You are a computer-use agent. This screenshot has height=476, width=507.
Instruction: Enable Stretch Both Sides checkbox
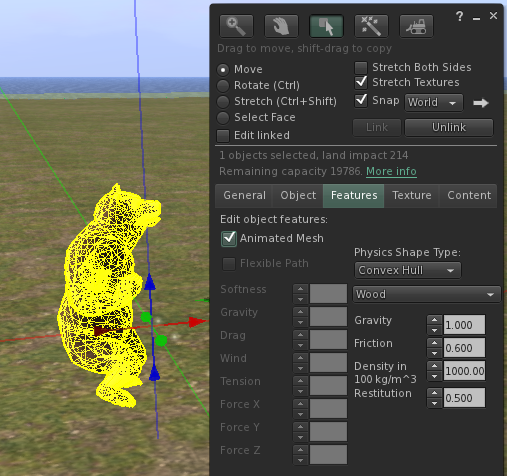pyautogui.click(x=361, y=68)
